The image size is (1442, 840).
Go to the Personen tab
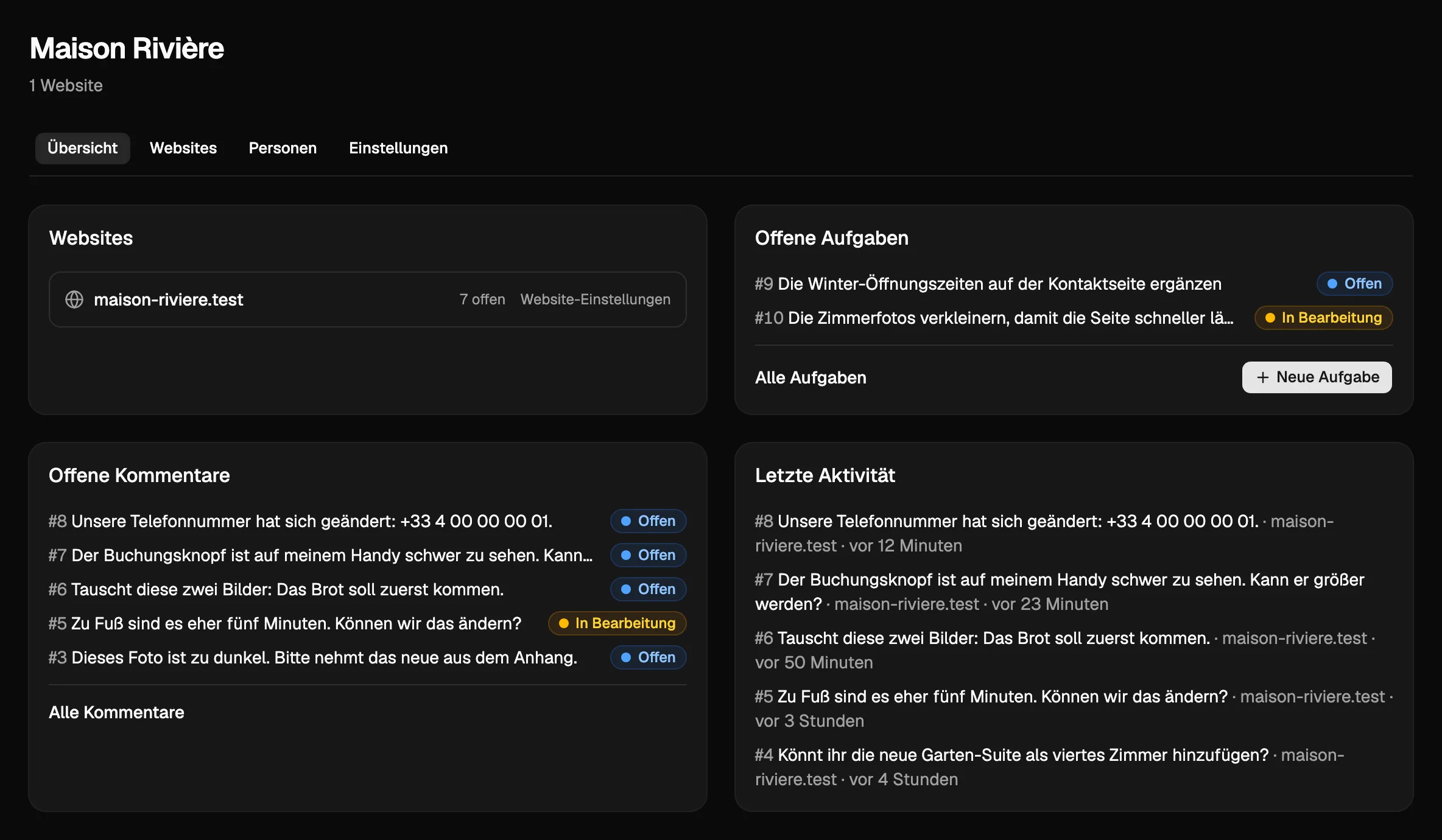click(283, 148)
